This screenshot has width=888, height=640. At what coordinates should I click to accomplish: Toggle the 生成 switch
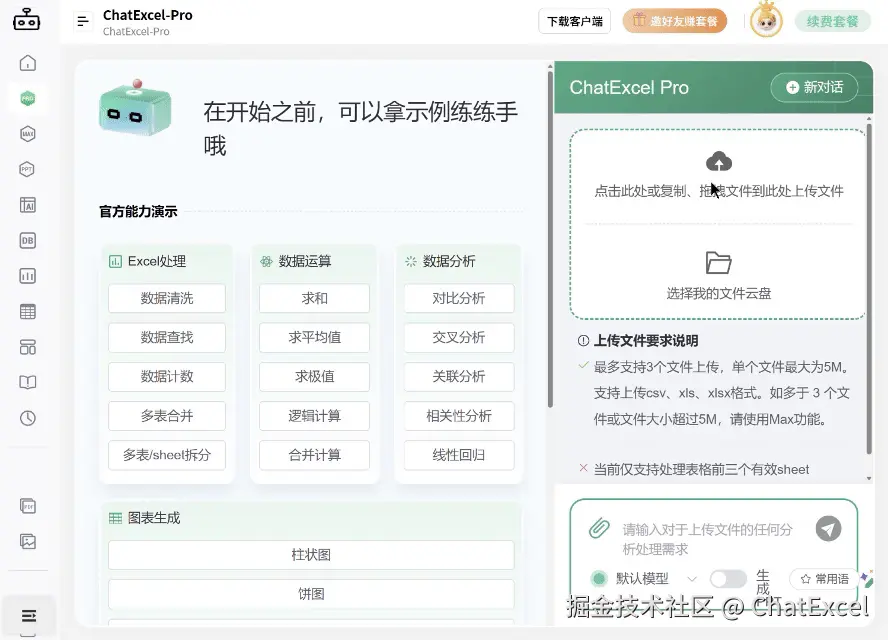point(728,578)
